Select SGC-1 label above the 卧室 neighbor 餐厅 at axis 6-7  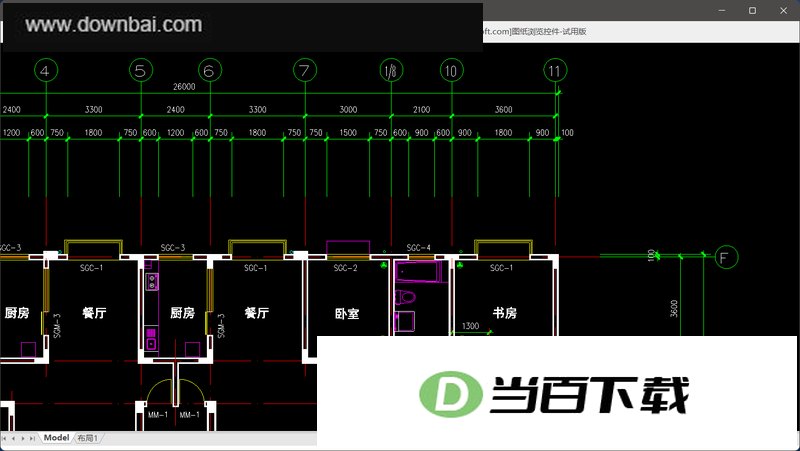(256, 268)
